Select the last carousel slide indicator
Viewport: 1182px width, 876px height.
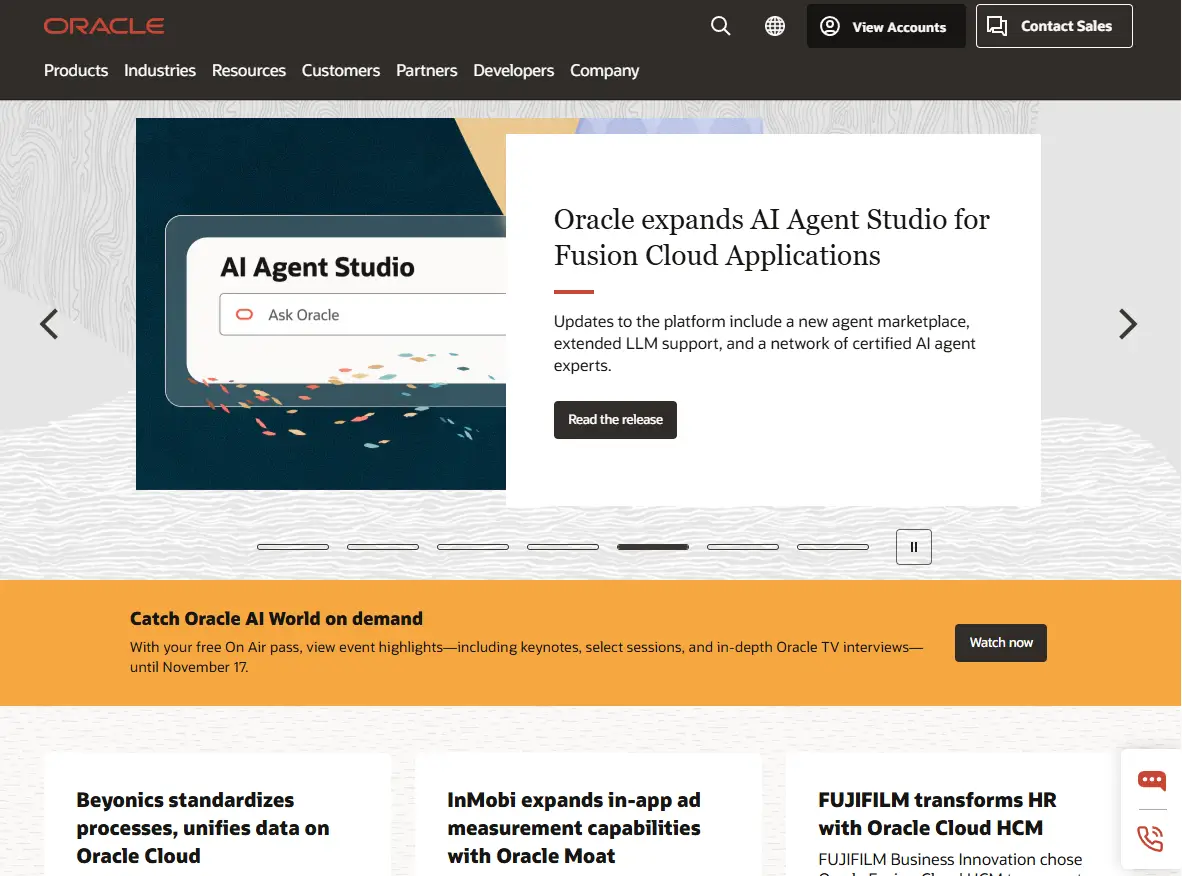pos(833,547)
